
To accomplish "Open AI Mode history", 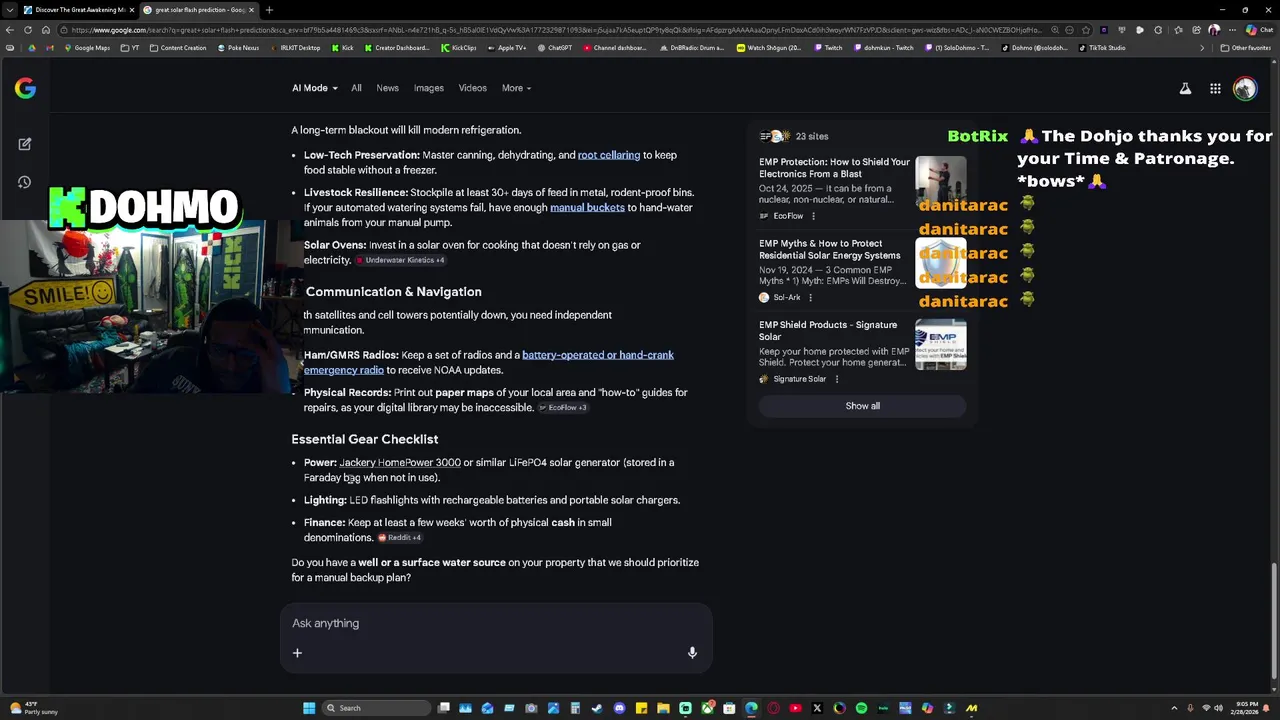I will [25, 182].
